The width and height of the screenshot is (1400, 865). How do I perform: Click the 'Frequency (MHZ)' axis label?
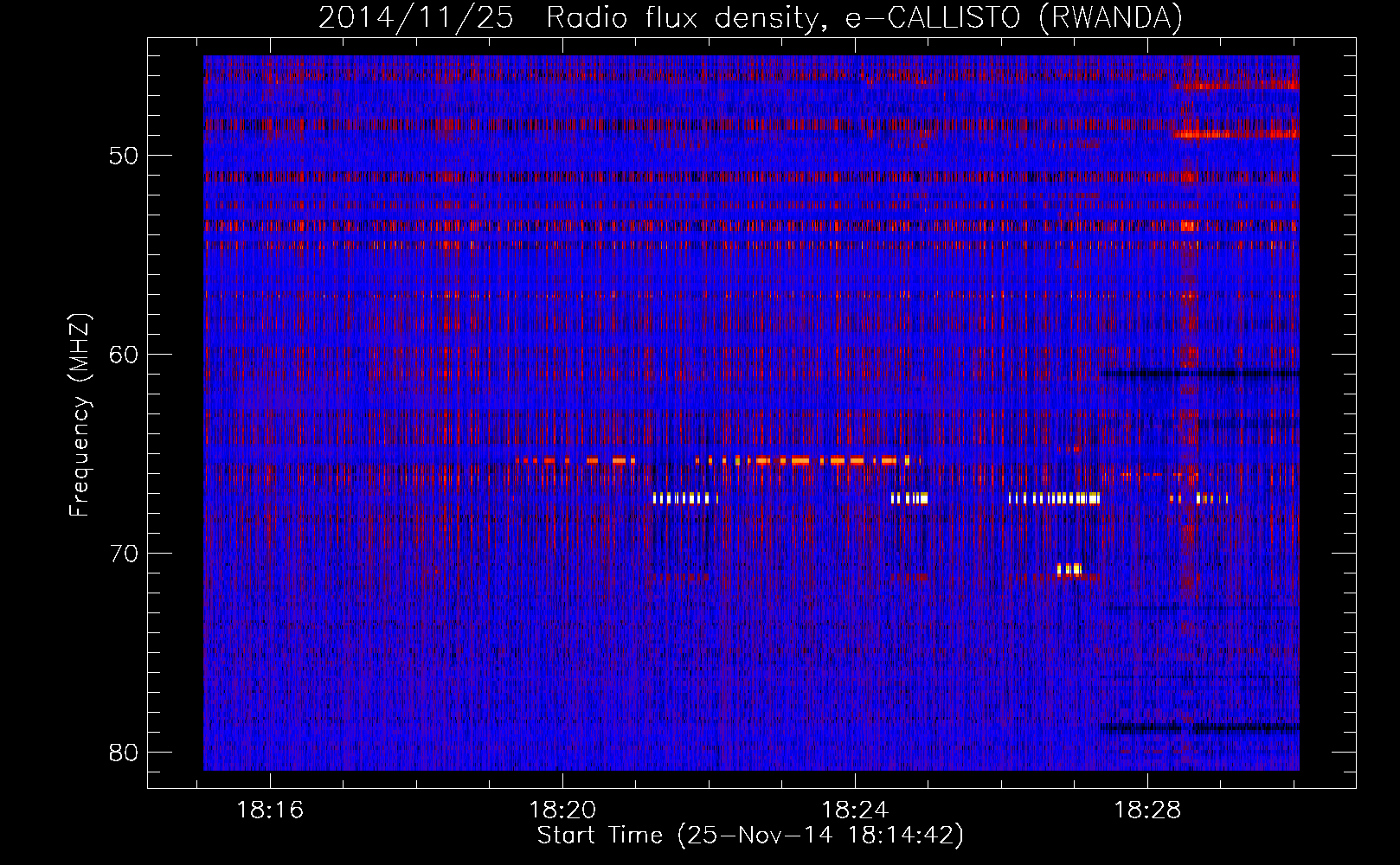(80, 415)
